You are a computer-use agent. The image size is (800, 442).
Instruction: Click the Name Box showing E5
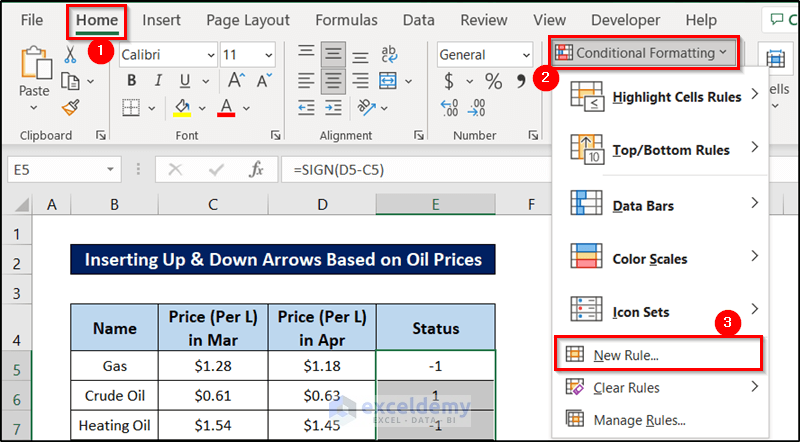coord(64,169)
